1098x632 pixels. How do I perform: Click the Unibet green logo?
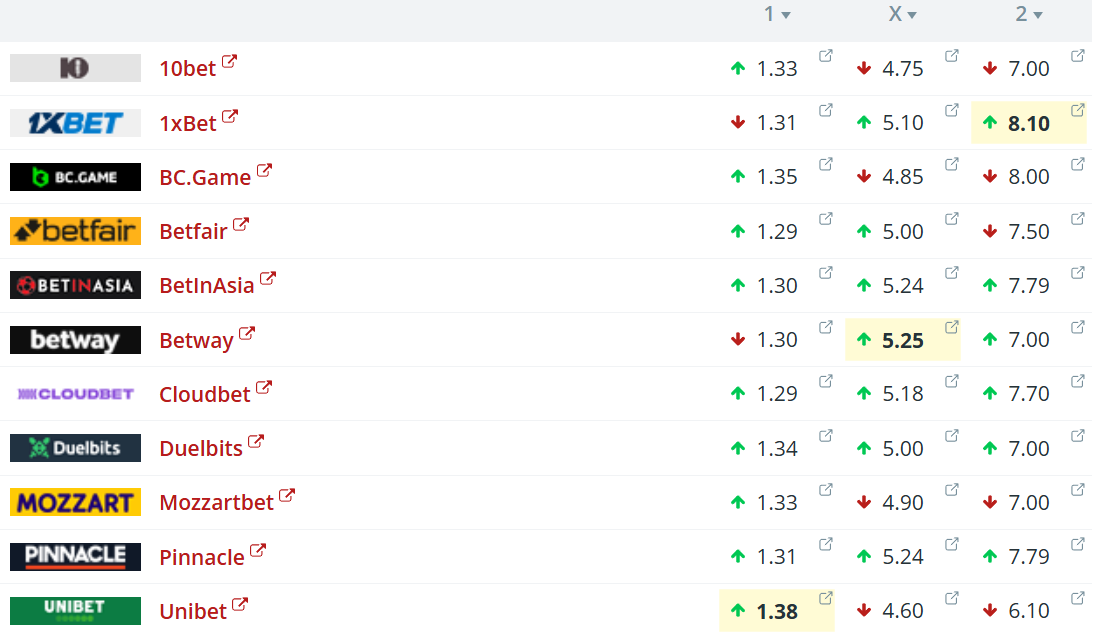click(75, 610)
